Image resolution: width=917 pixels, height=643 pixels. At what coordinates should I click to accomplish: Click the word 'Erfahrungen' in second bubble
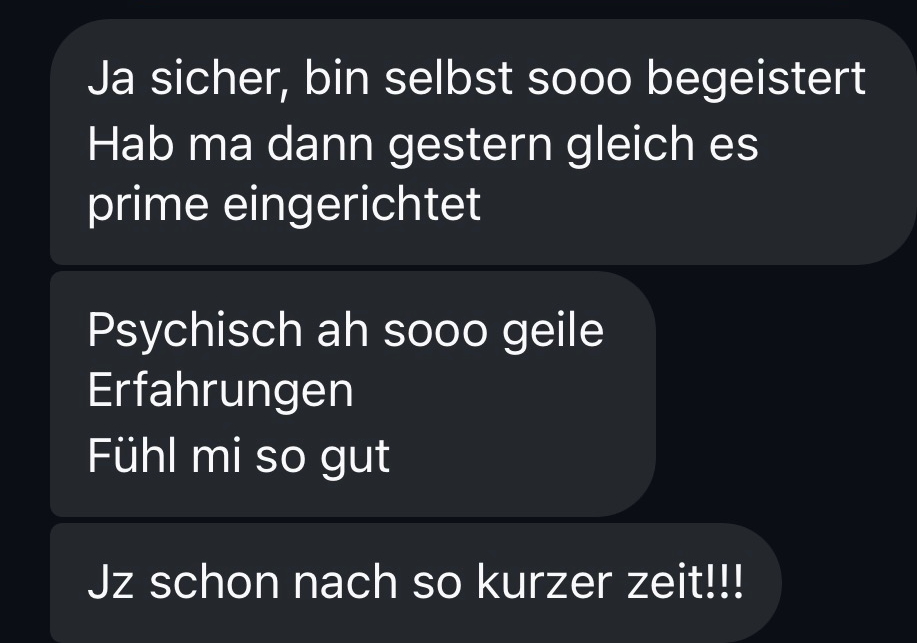coord(220,391)
